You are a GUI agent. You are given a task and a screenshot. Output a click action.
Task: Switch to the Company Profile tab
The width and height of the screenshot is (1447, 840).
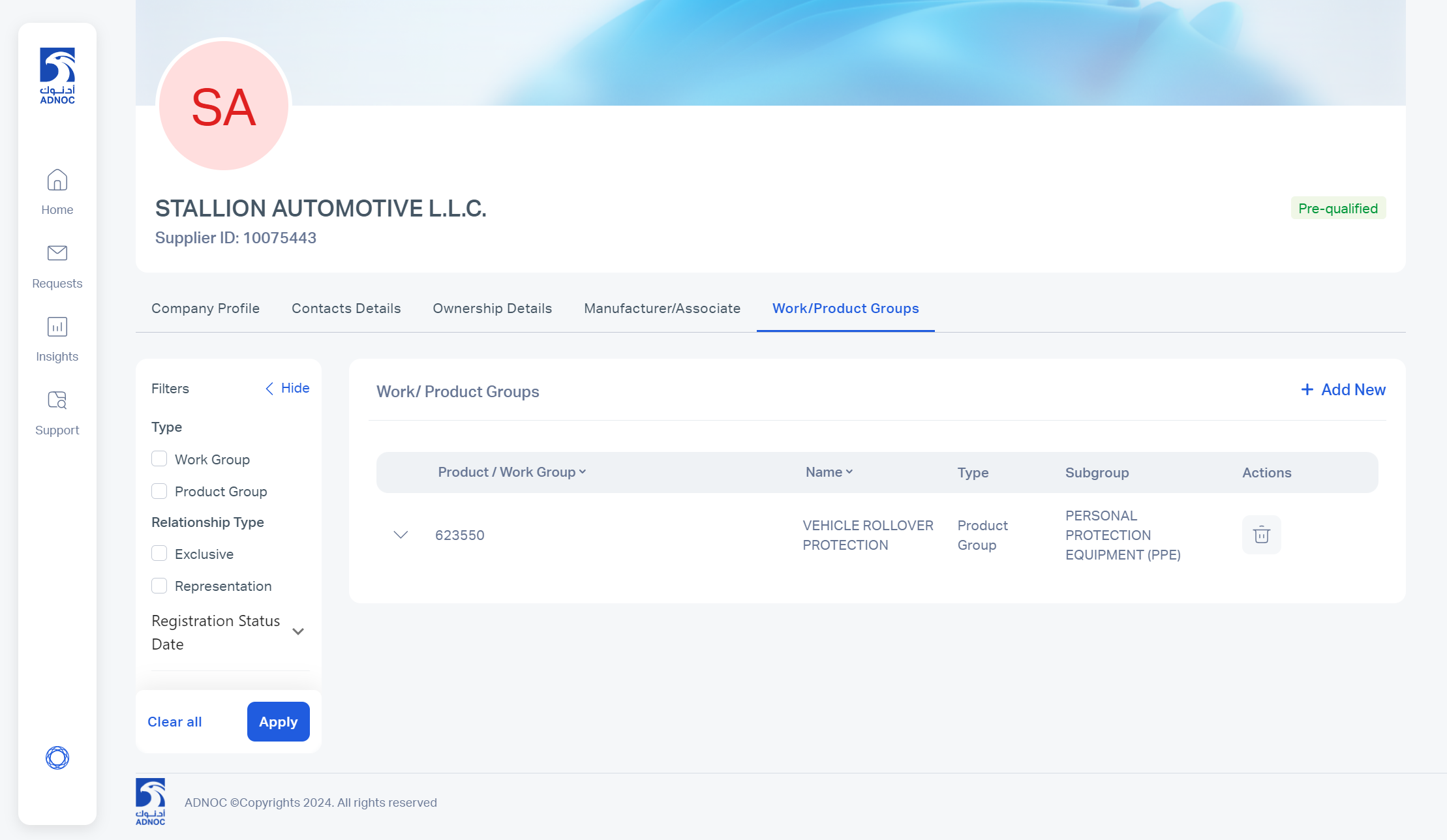tap(206, 308)
